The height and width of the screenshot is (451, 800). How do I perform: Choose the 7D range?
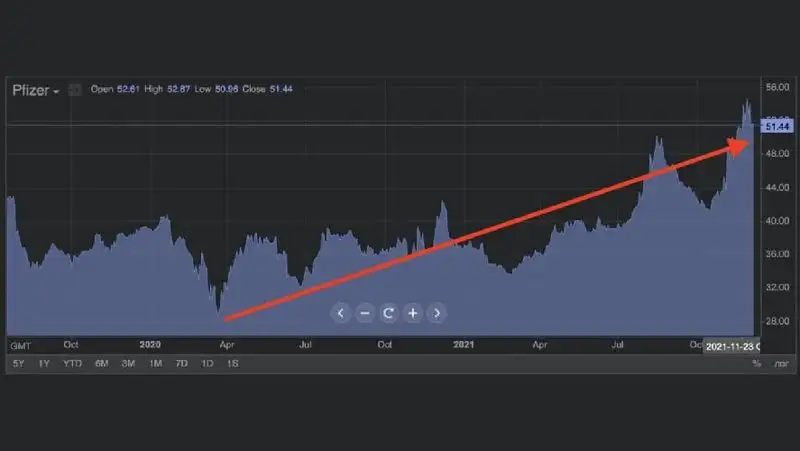pos(181,363)
